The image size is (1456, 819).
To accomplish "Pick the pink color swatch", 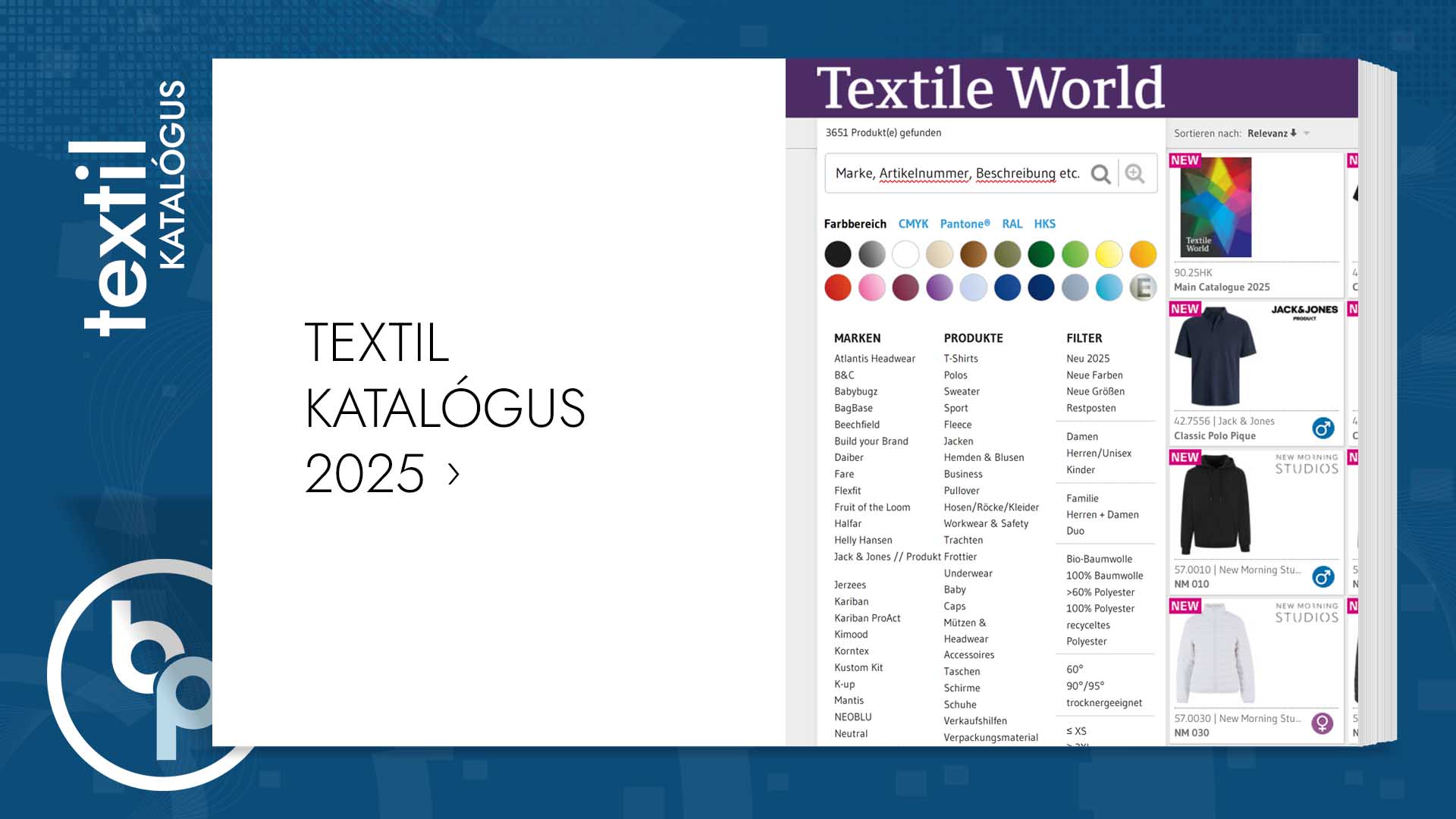I will [x=872, y=287].
